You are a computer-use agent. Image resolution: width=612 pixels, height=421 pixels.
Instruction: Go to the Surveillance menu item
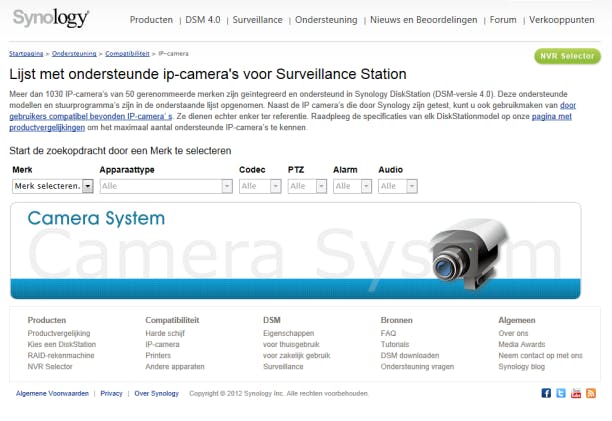point(257,19)
